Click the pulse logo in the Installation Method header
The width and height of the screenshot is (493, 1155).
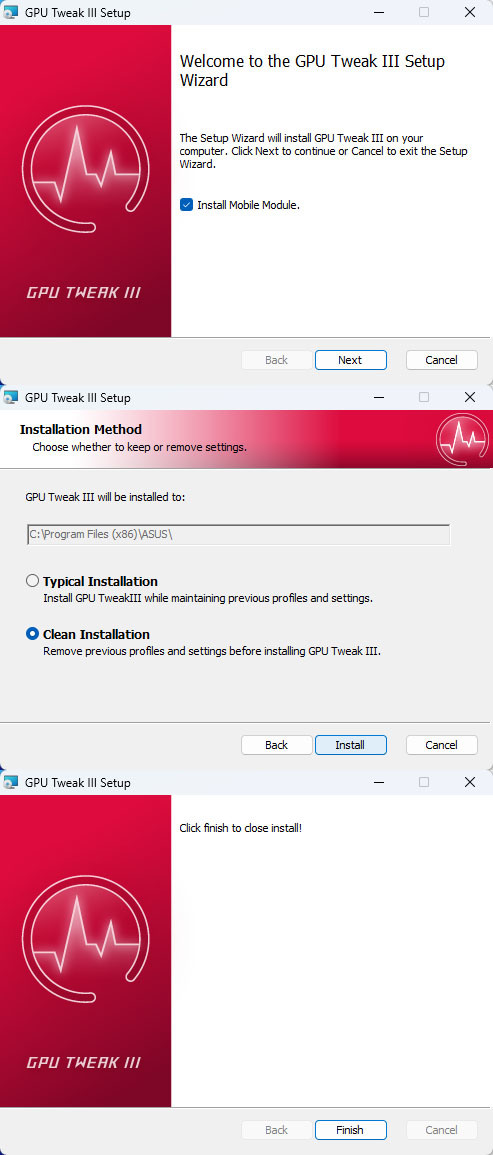(x=462, y=439)
